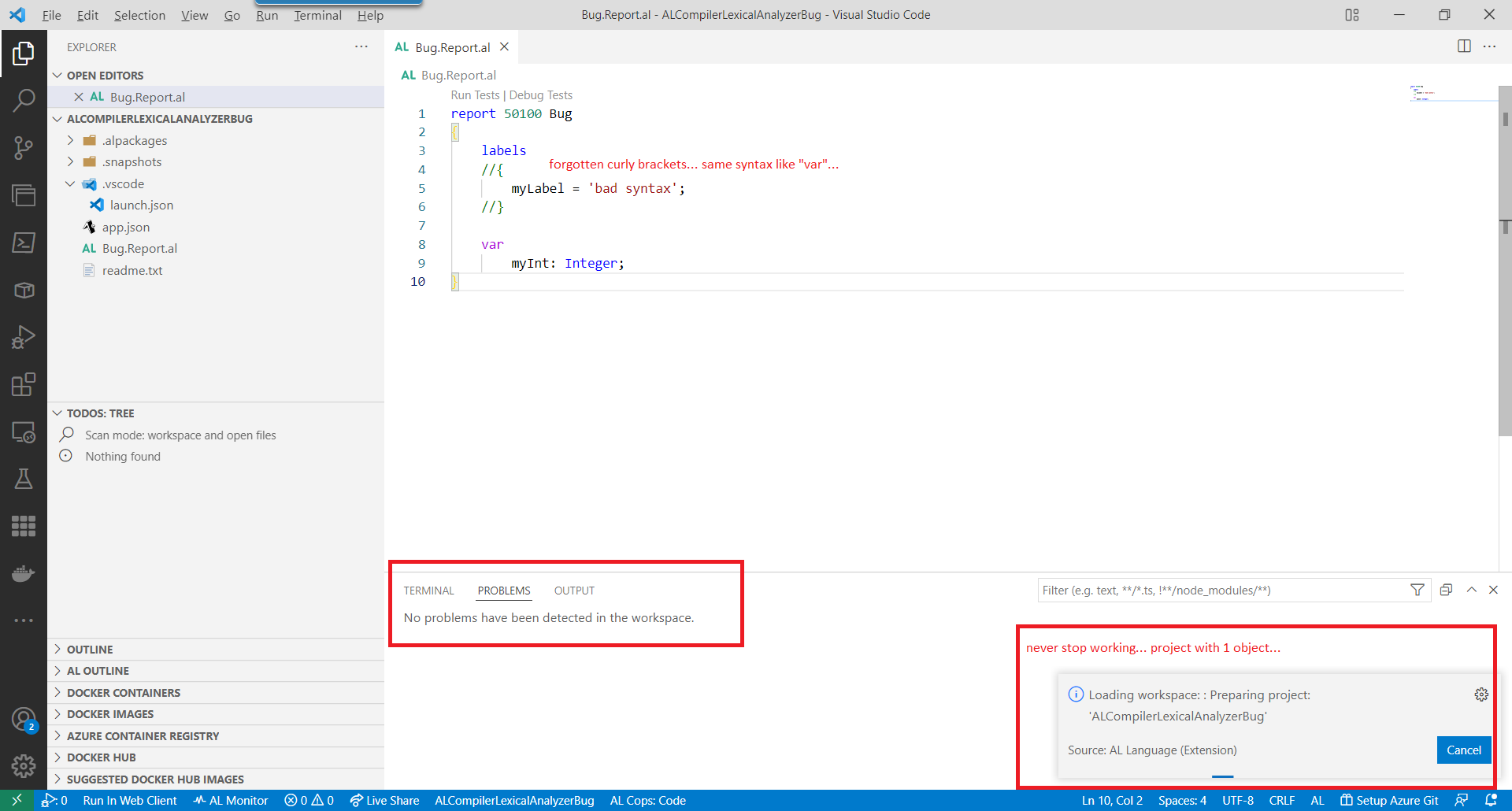Open the Run and Debug view
This screenshot has width=1512, height=811.
click(24, 337)
